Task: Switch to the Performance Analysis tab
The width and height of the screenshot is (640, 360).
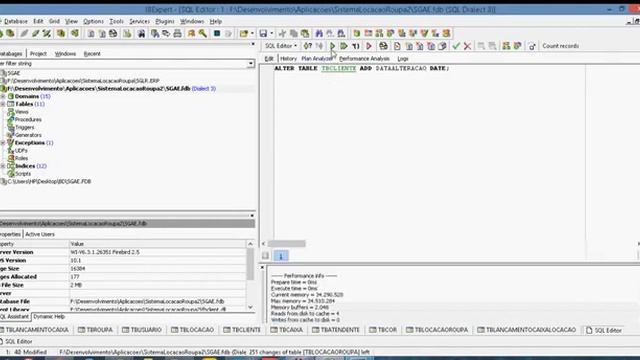Action: point(364,59)
